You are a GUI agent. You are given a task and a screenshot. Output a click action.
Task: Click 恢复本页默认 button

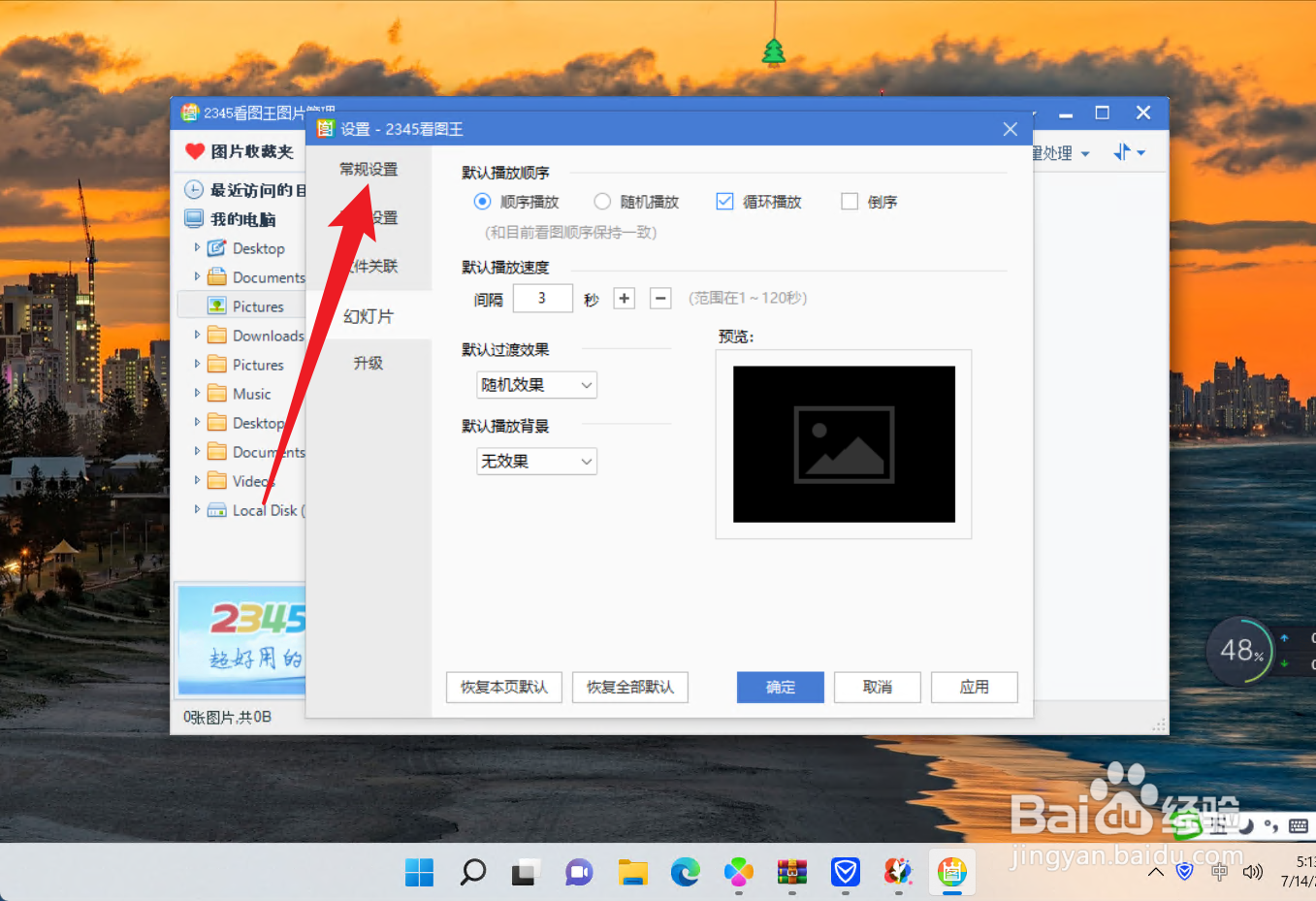504,687
